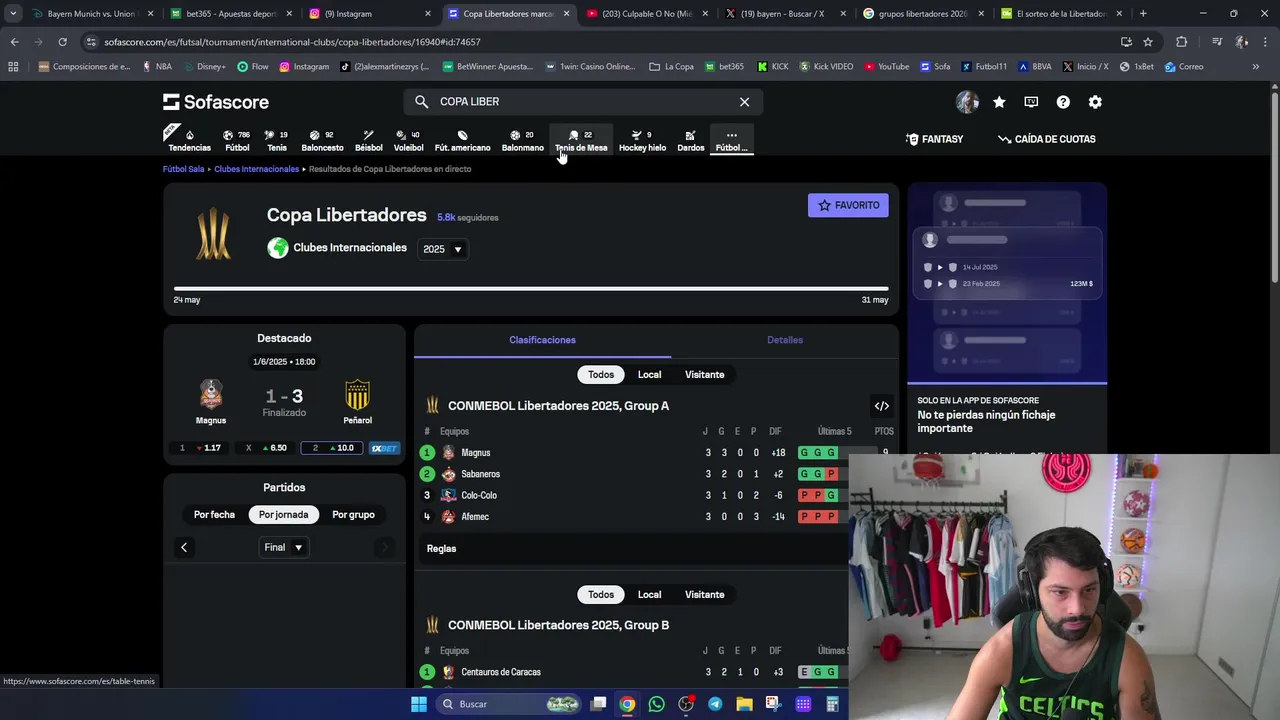The width and height of the screenshot is (1280, 720).
Task: Open the Dardos sport section
Action: tap(690, 140)
